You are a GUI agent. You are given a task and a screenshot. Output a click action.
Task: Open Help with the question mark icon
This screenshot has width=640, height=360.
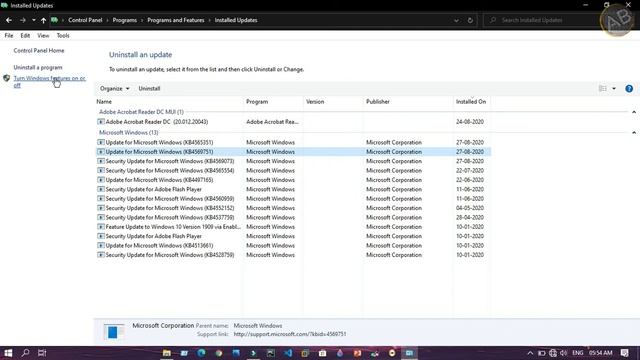(629, 89)
